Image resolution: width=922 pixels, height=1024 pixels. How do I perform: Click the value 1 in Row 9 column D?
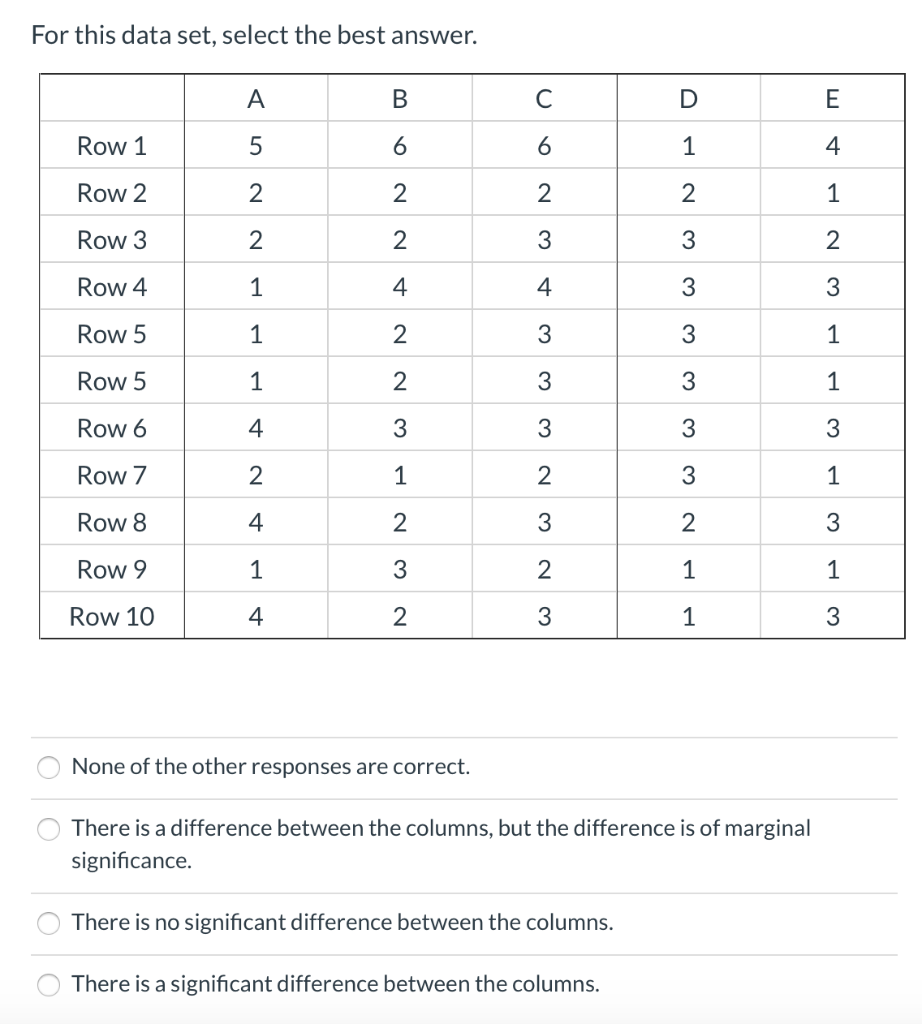tap(687, 569)
